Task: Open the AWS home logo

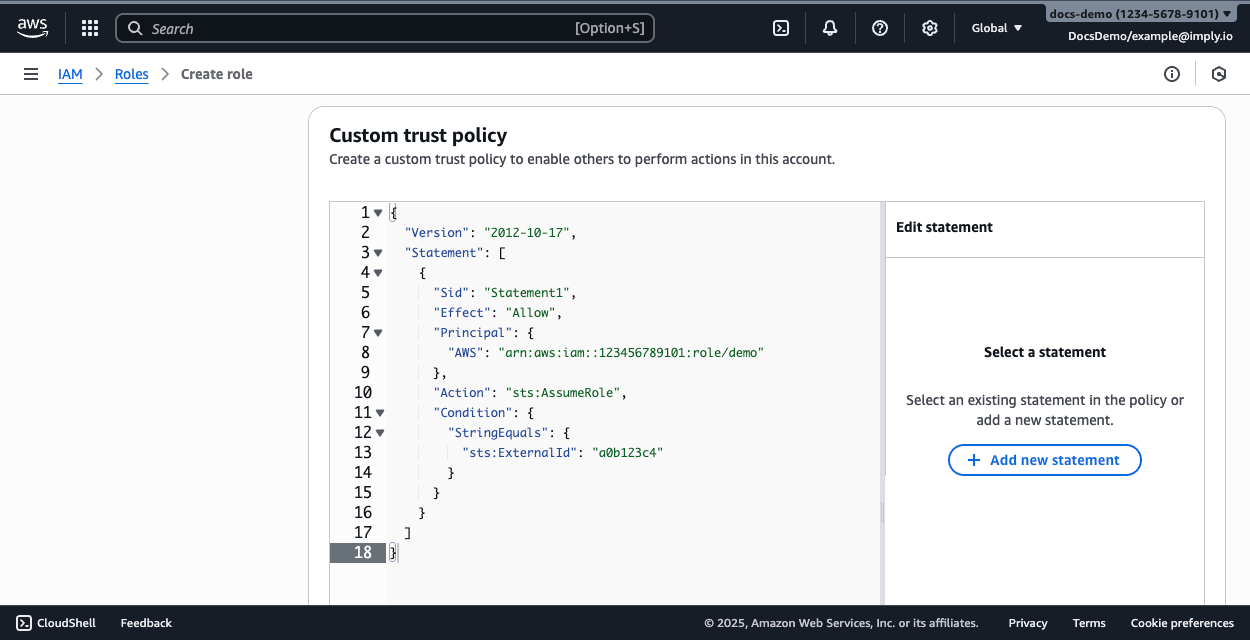Action: (x=32, y=28)
